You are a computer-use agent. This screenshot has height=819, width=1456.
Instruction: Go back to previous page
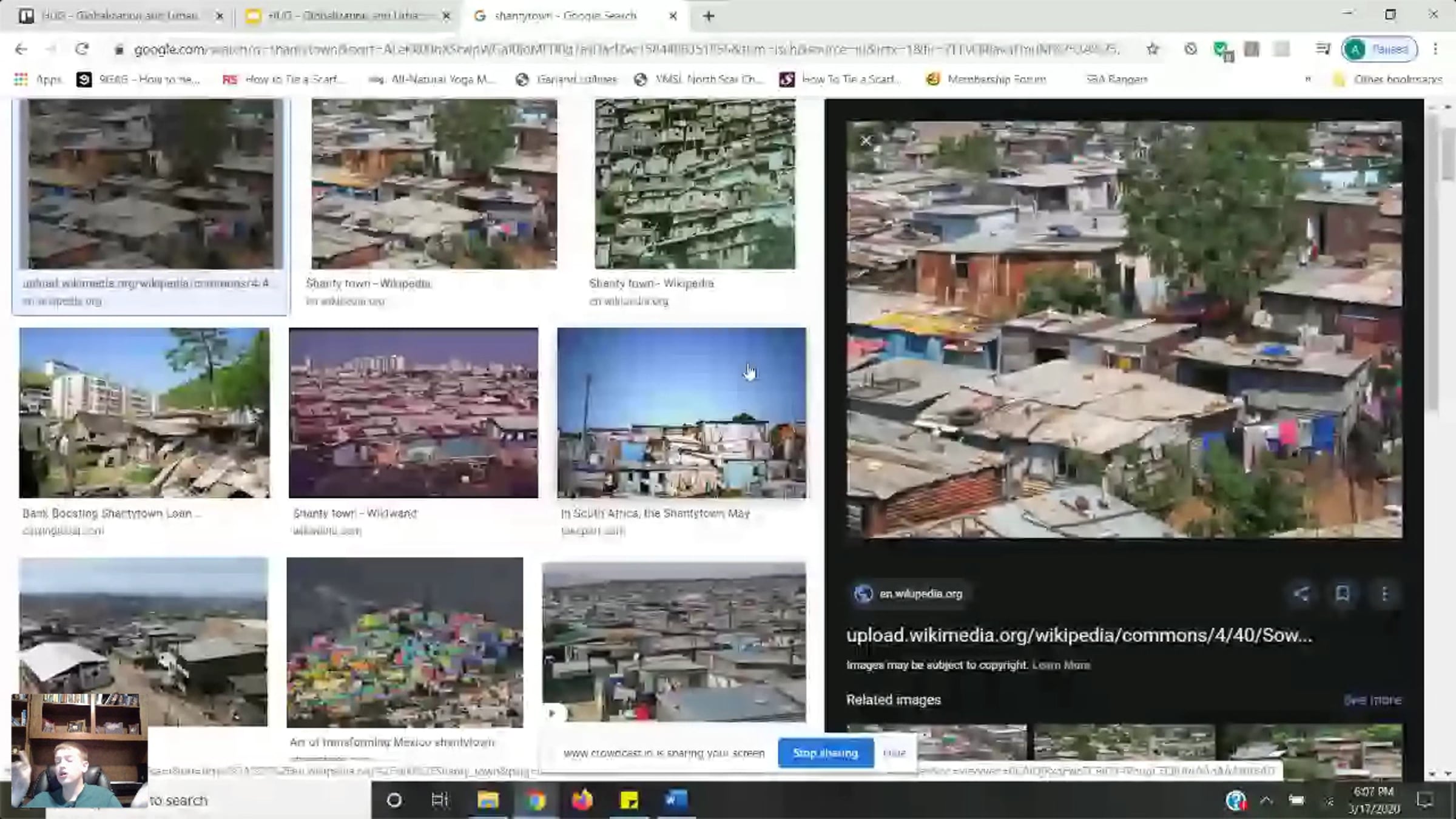click(x=21, y=49)
